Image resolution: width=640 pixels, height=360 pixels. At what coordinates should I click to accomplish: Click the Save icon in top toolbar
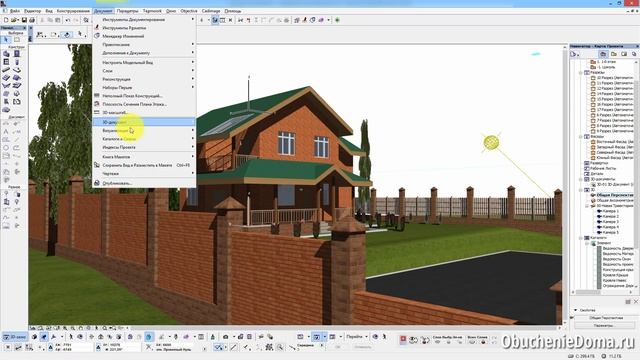pos(24,20)
